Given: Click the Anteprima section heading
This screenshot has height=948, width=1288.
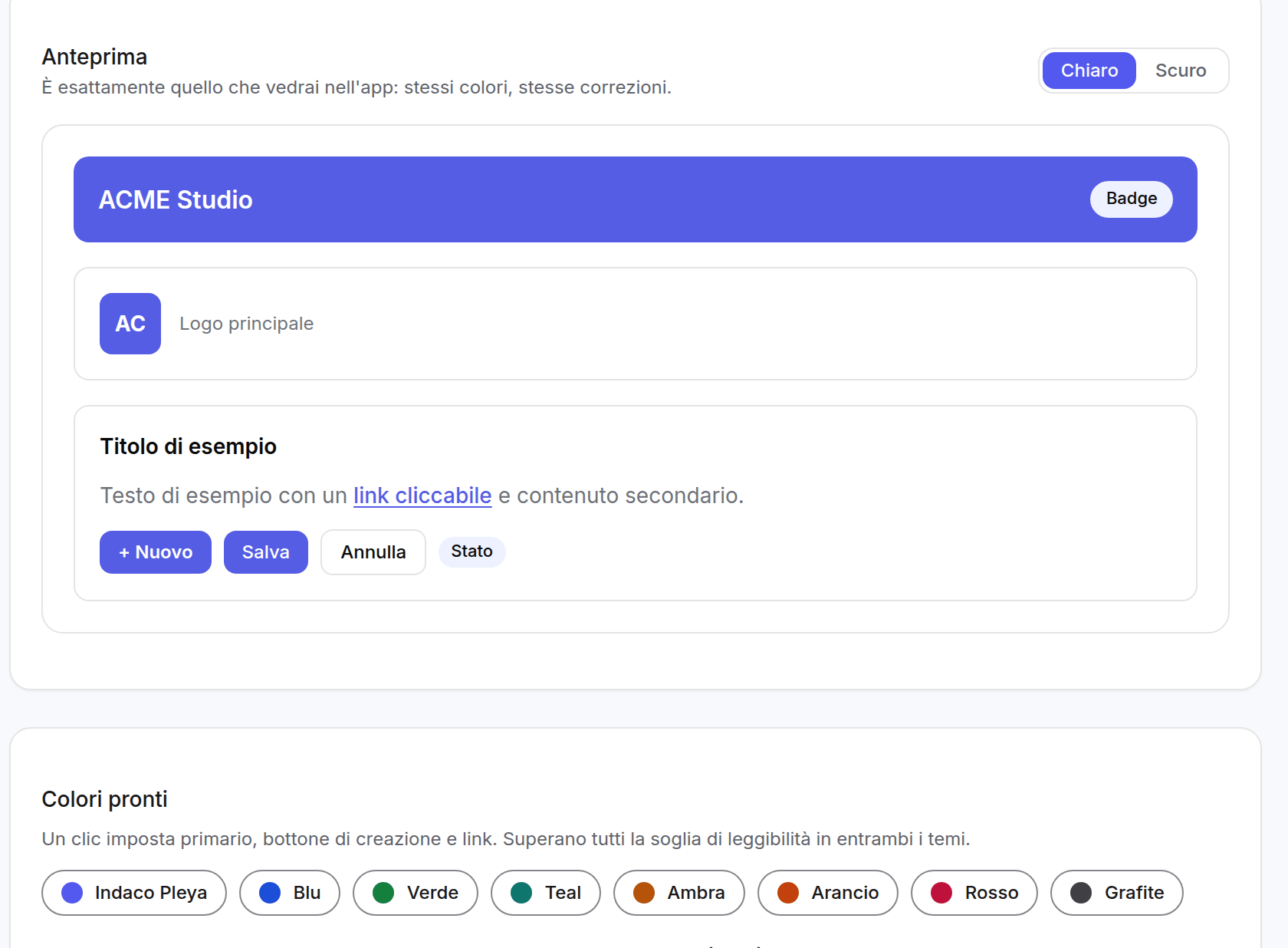Looking at the screenshot, I should point(94,57).
